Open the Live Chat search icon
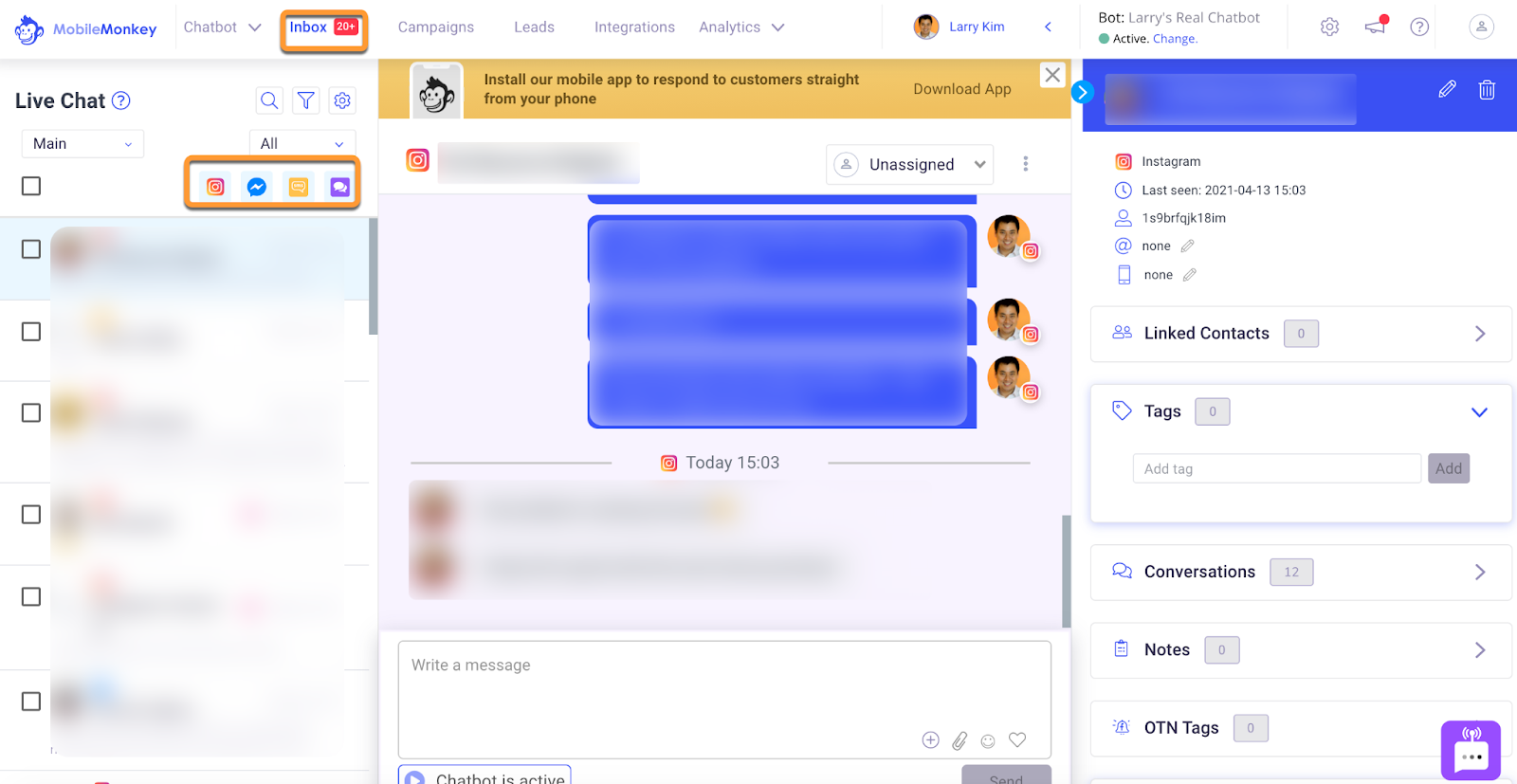 coord(269,100)
